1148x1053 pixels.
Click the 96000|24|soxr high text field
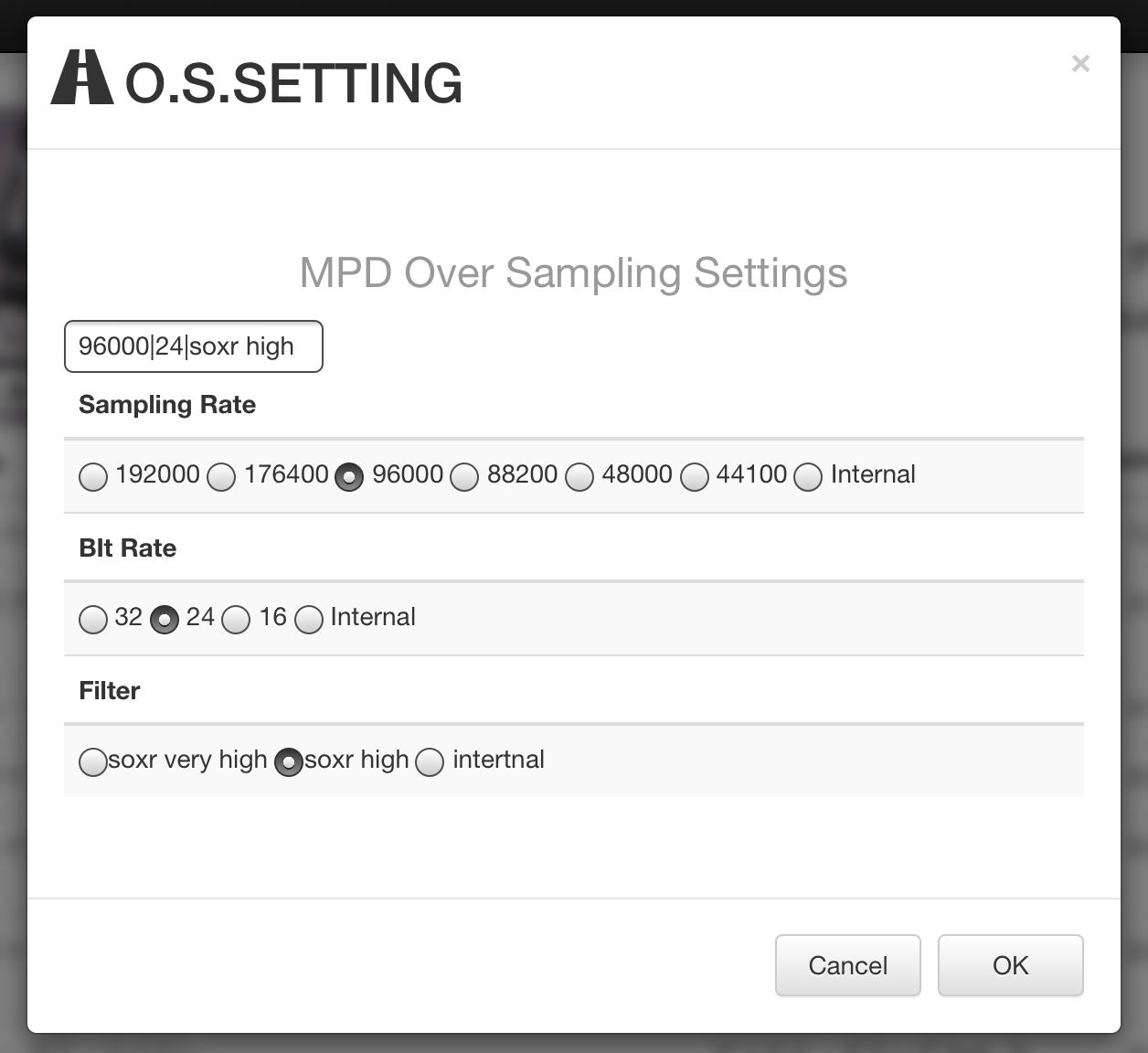194,346
